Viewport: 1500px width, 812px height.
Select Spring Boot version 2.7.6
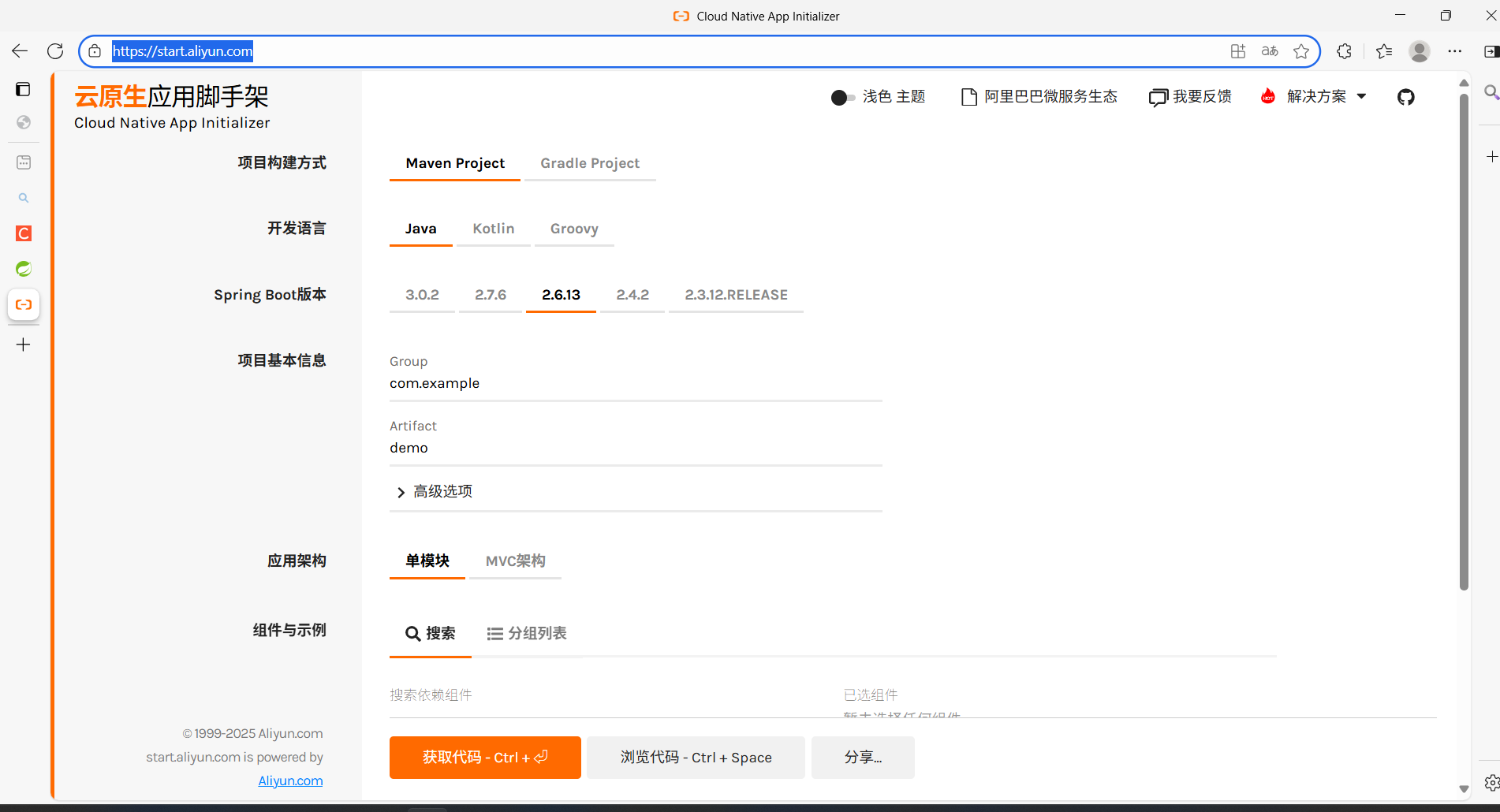click(x=491, y=294)
